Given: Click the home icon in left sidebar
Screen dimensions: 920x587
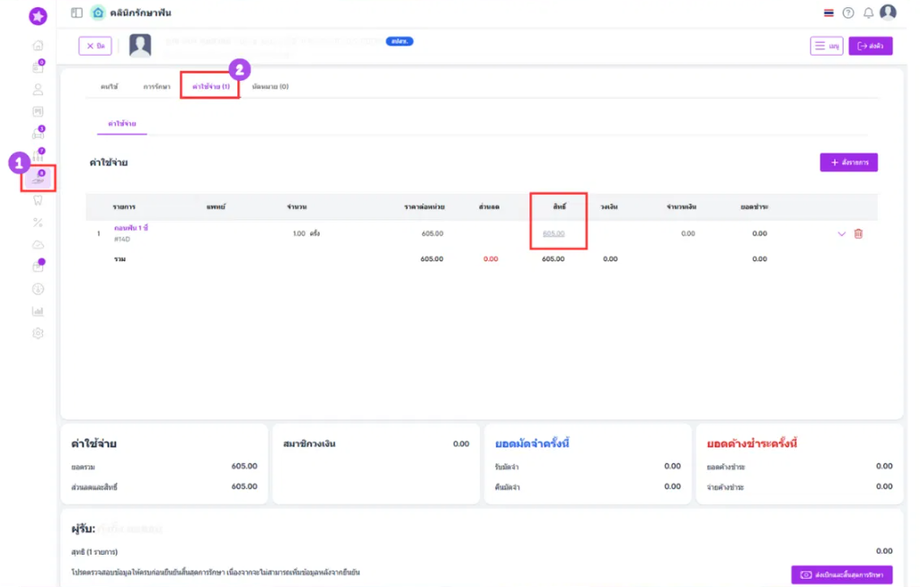Looking at the screenshot, I should click(x=38, y=46).
